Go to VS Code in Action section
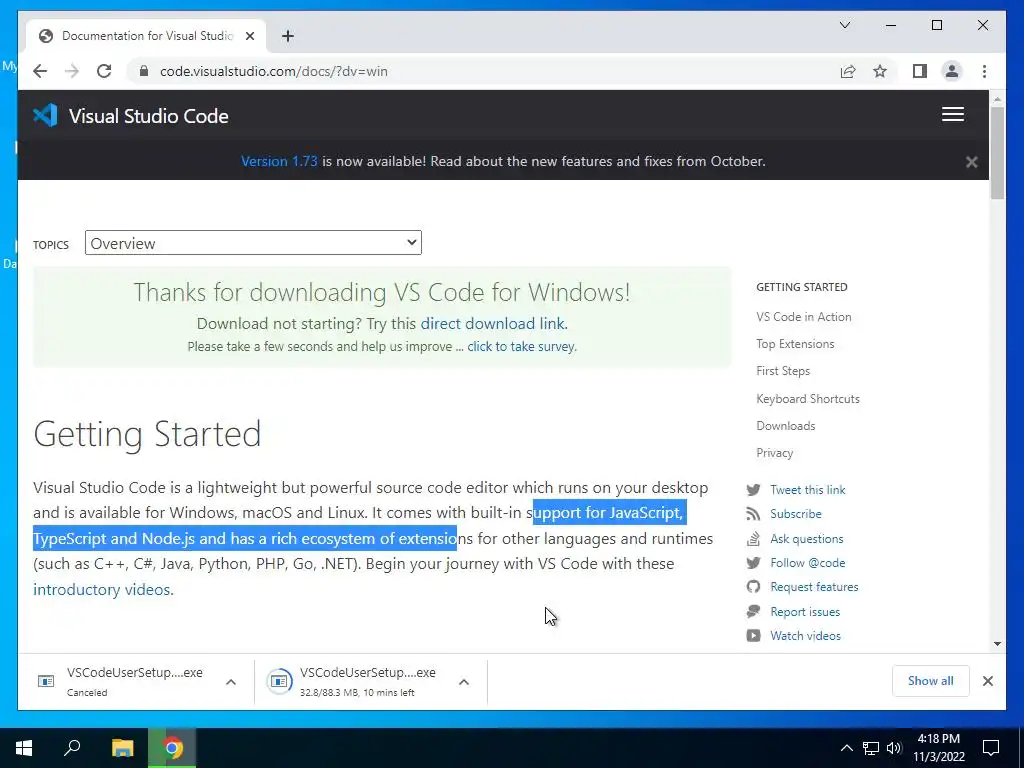This screenshot has height=768, width=1024. coord(803,317)
